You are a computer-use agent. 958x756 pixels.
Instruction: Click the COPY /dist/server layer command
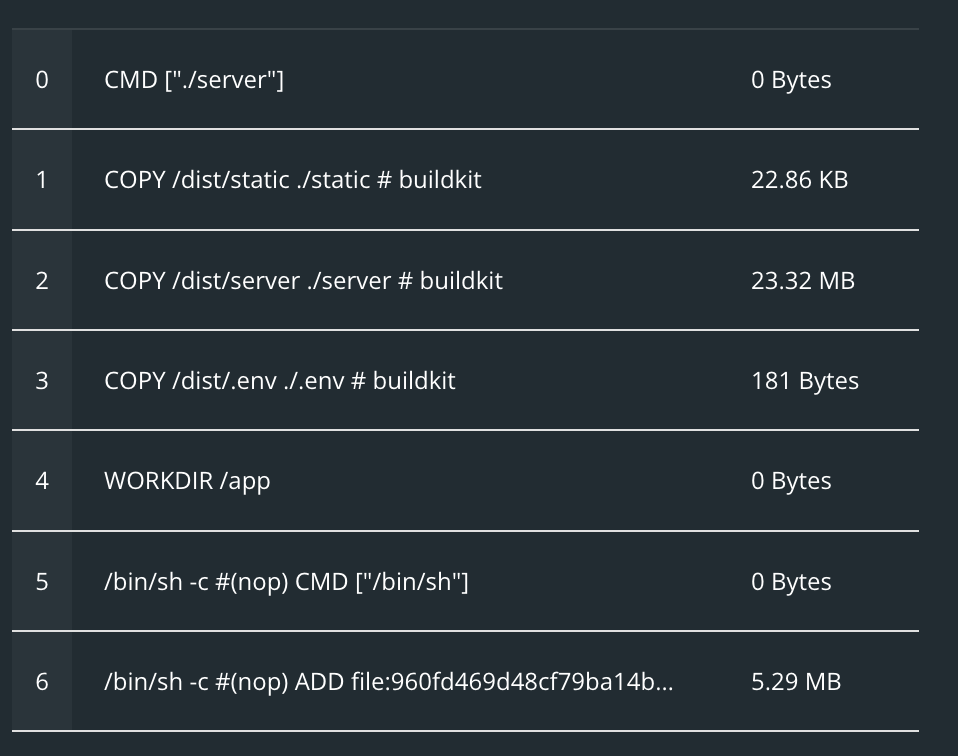pos(303,280)
